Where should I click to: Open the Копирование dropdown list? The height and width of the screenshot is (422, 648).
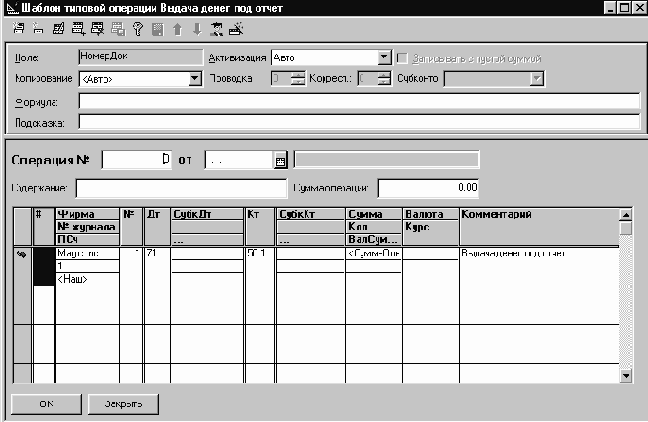point(195,78)
